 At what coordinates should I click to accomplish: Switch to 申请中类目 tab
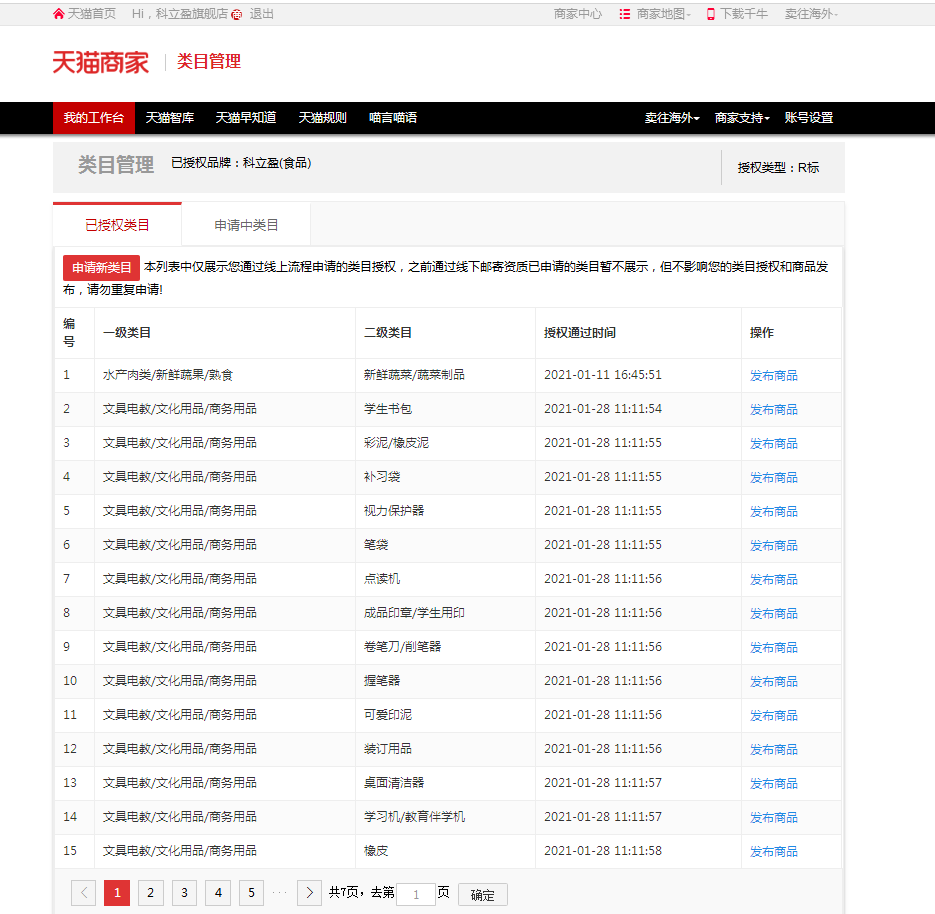point(246,225)
